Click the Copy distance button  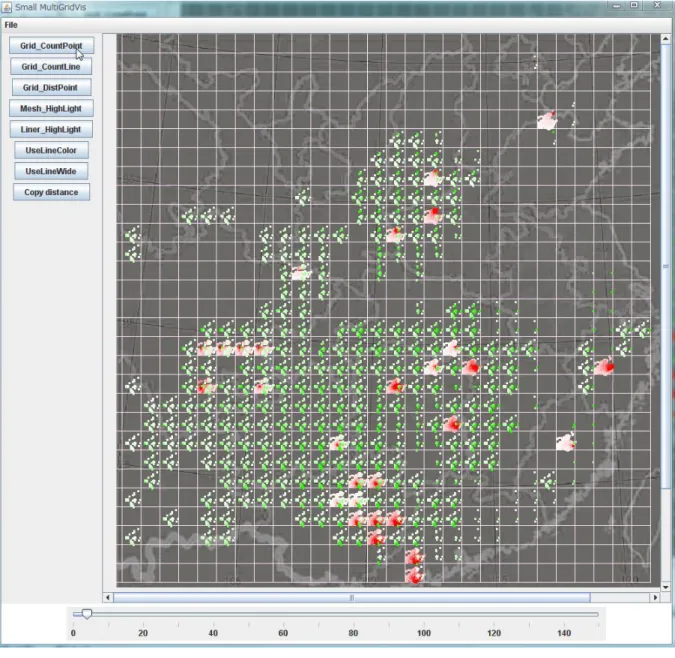coord(51,192)
